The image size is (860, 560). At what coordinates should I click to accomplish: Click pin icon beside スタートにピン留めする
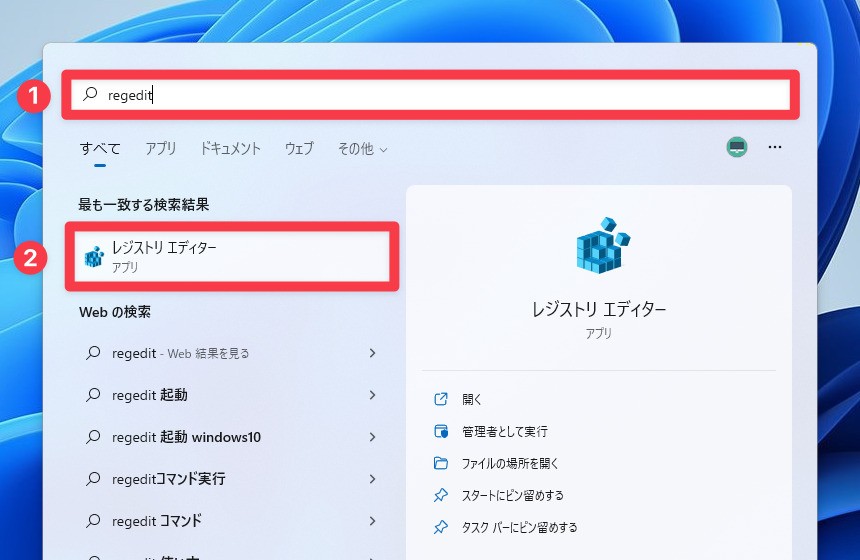click(x=441, y=495)
